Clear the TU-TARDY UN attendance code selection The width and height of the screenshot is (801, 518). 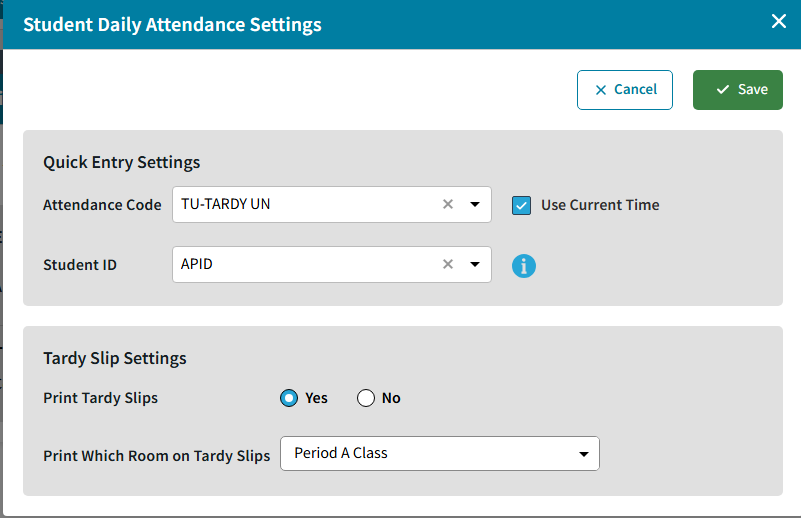point(448,204)
